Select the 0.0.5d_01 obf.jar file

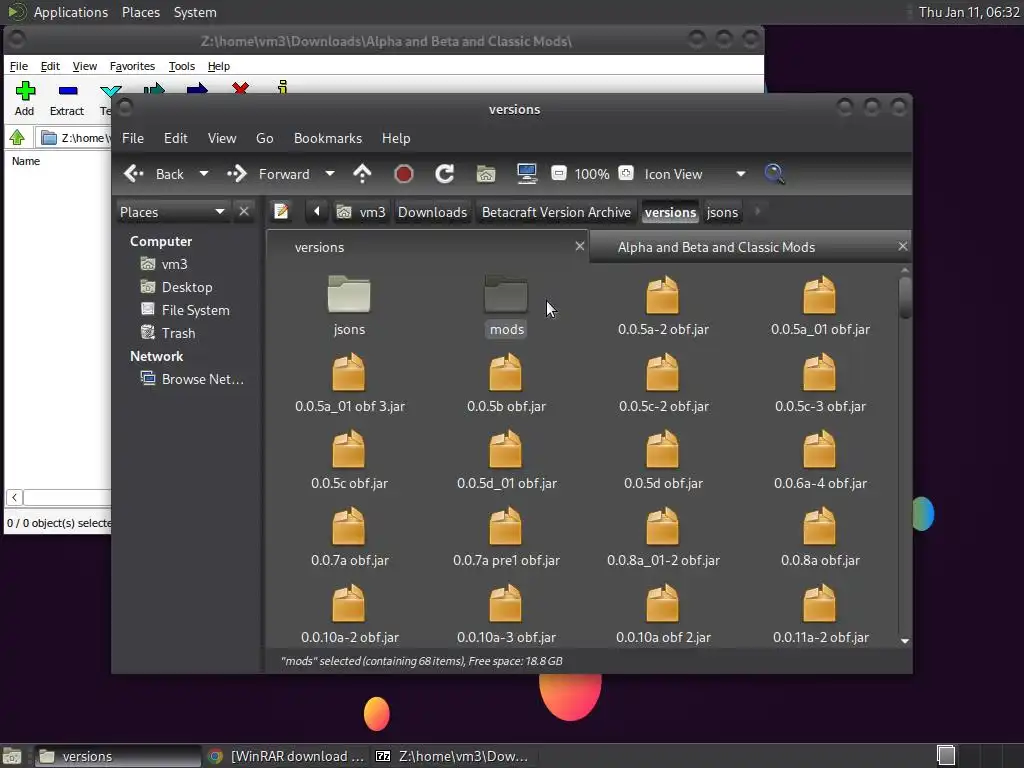[506, 449]
